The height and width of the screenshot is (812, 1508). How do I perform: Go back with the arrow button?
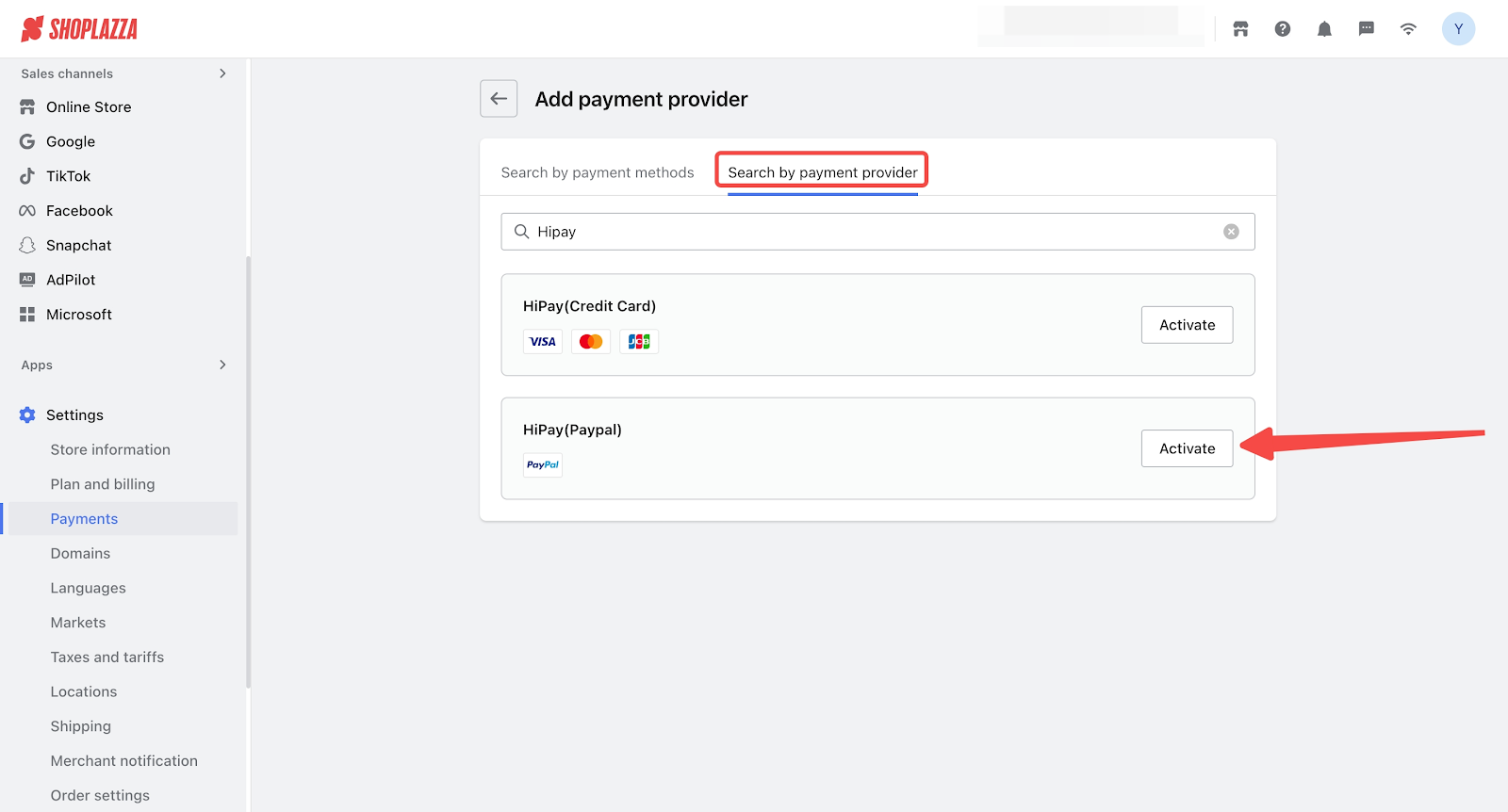(499, 98)
